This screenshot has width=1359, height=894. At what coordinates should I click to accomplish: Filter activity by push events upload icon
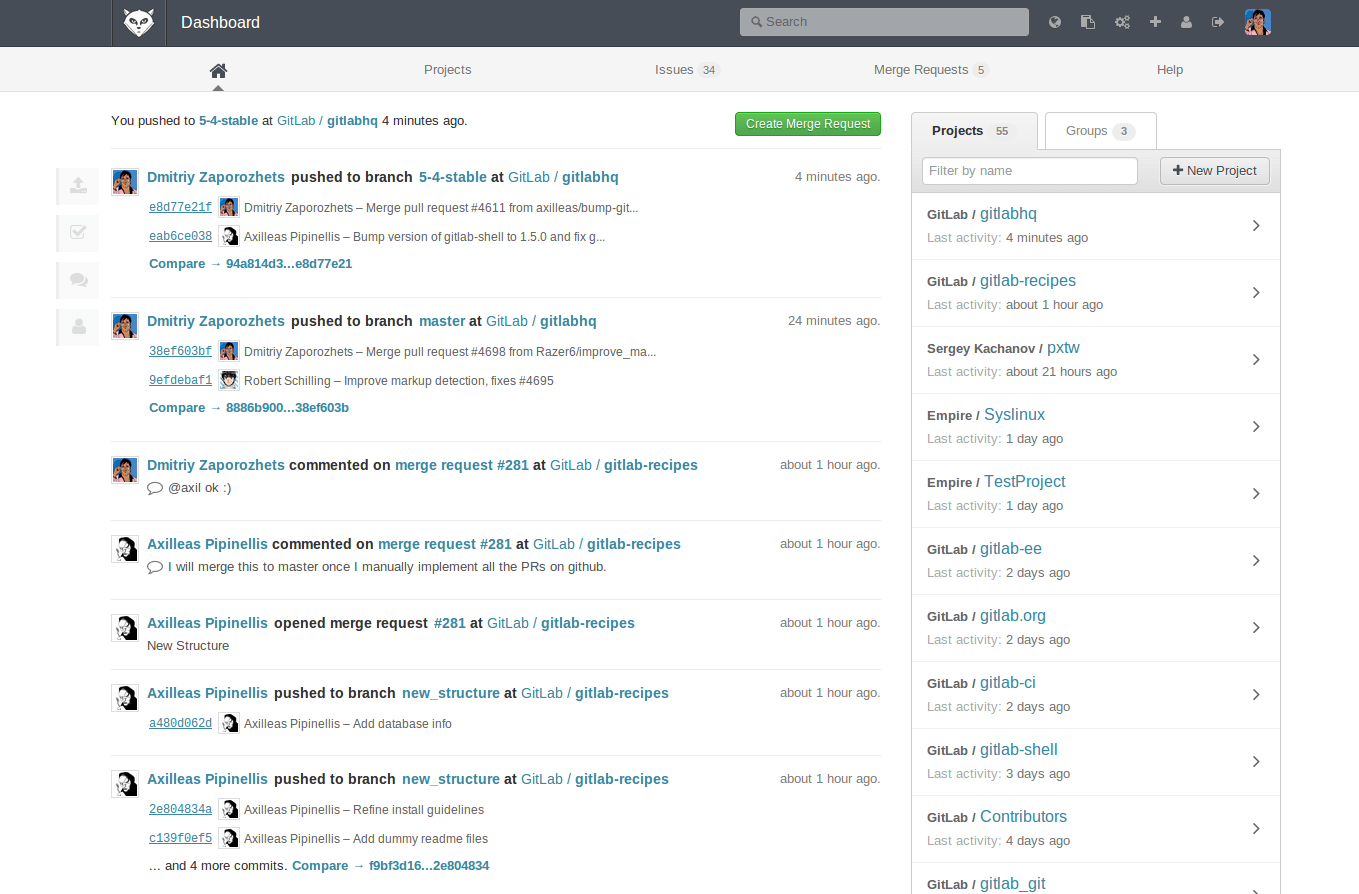coord(77,186)
